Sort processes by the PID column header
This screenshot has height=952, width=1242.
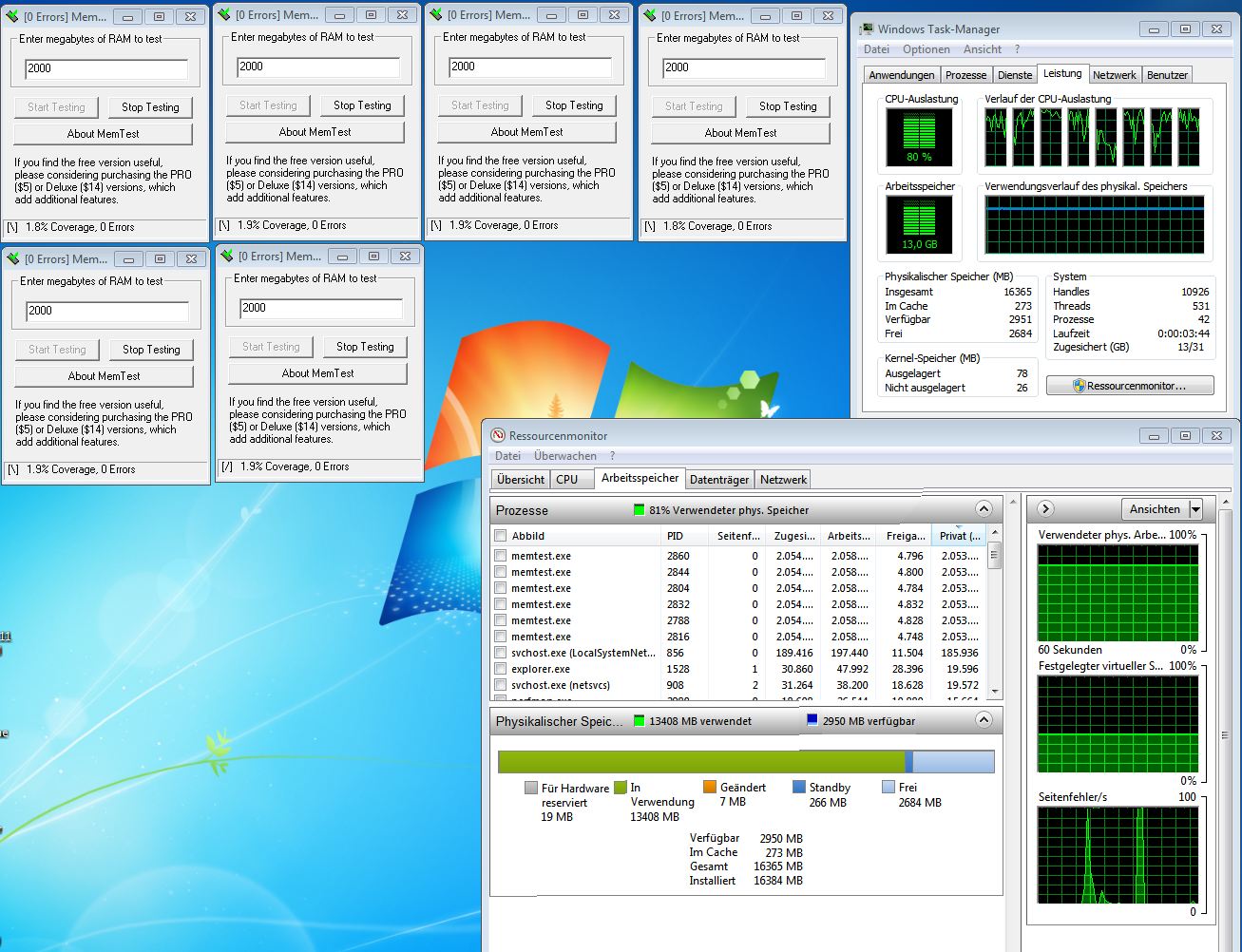pyautogui.click(x=685, y=536)
